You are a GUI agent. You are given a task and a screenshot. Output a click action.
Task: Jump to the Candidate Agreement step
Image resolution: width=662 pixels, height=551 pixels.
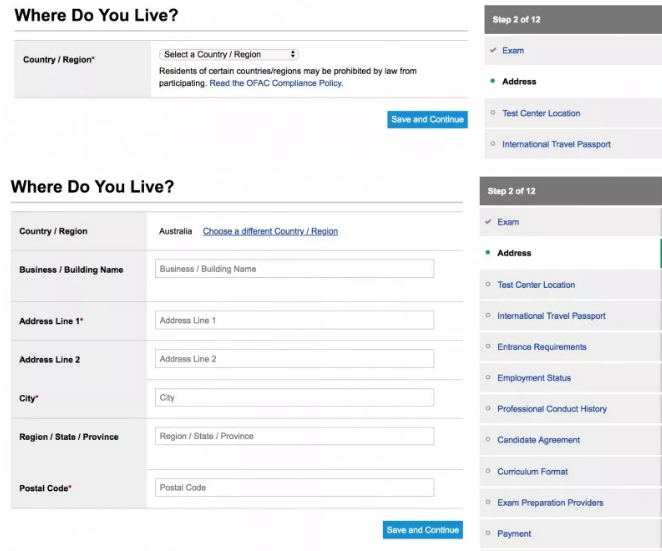click(538, 440)
